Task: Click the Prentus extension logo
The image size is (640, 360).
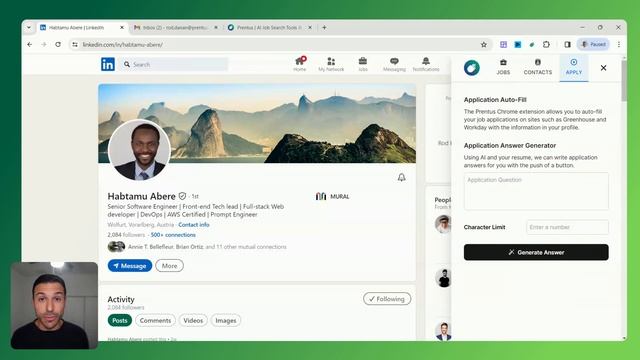Action: coord(471,68)
